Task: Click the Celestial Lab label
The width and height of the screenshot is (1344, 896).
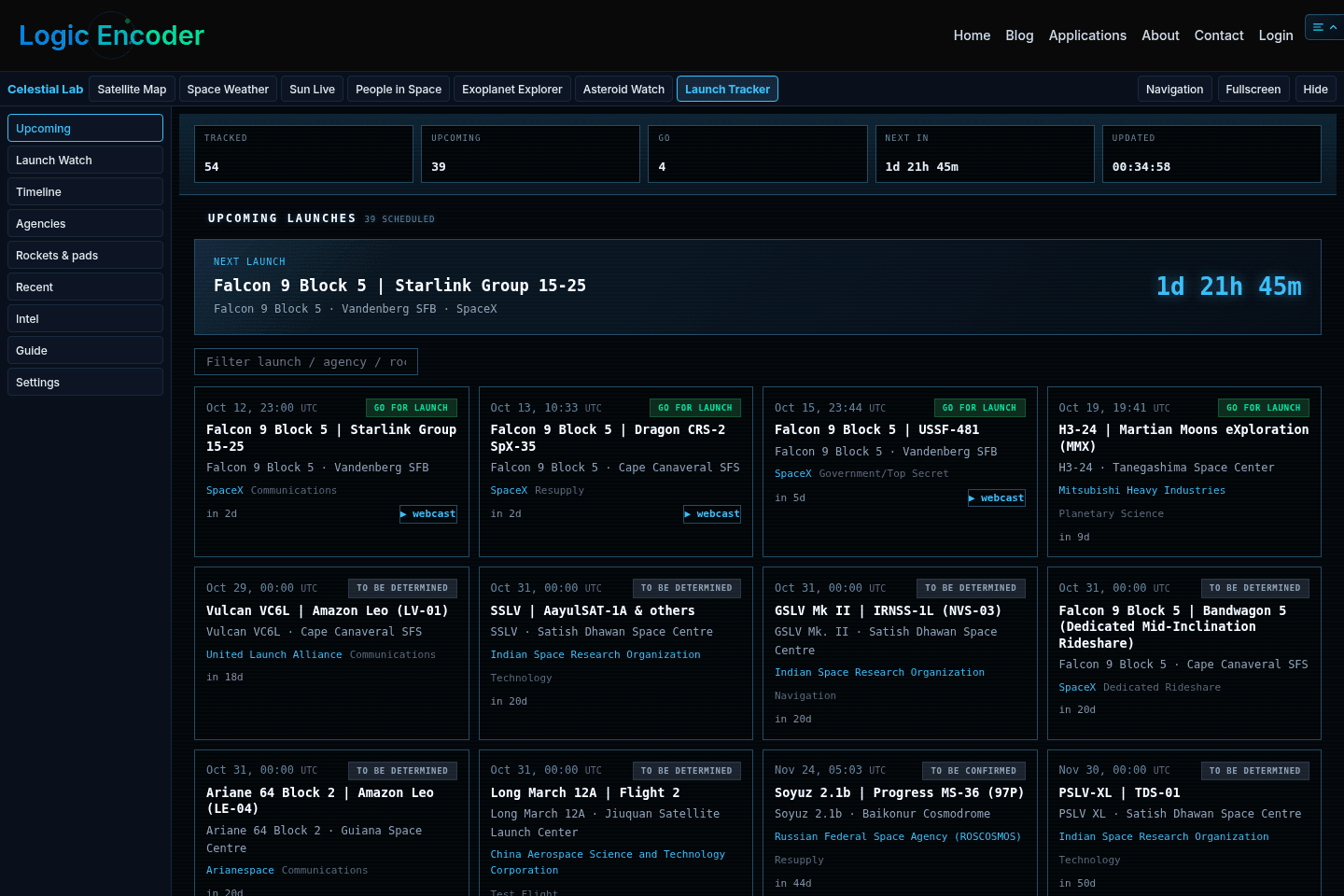Action: point(45,89)
